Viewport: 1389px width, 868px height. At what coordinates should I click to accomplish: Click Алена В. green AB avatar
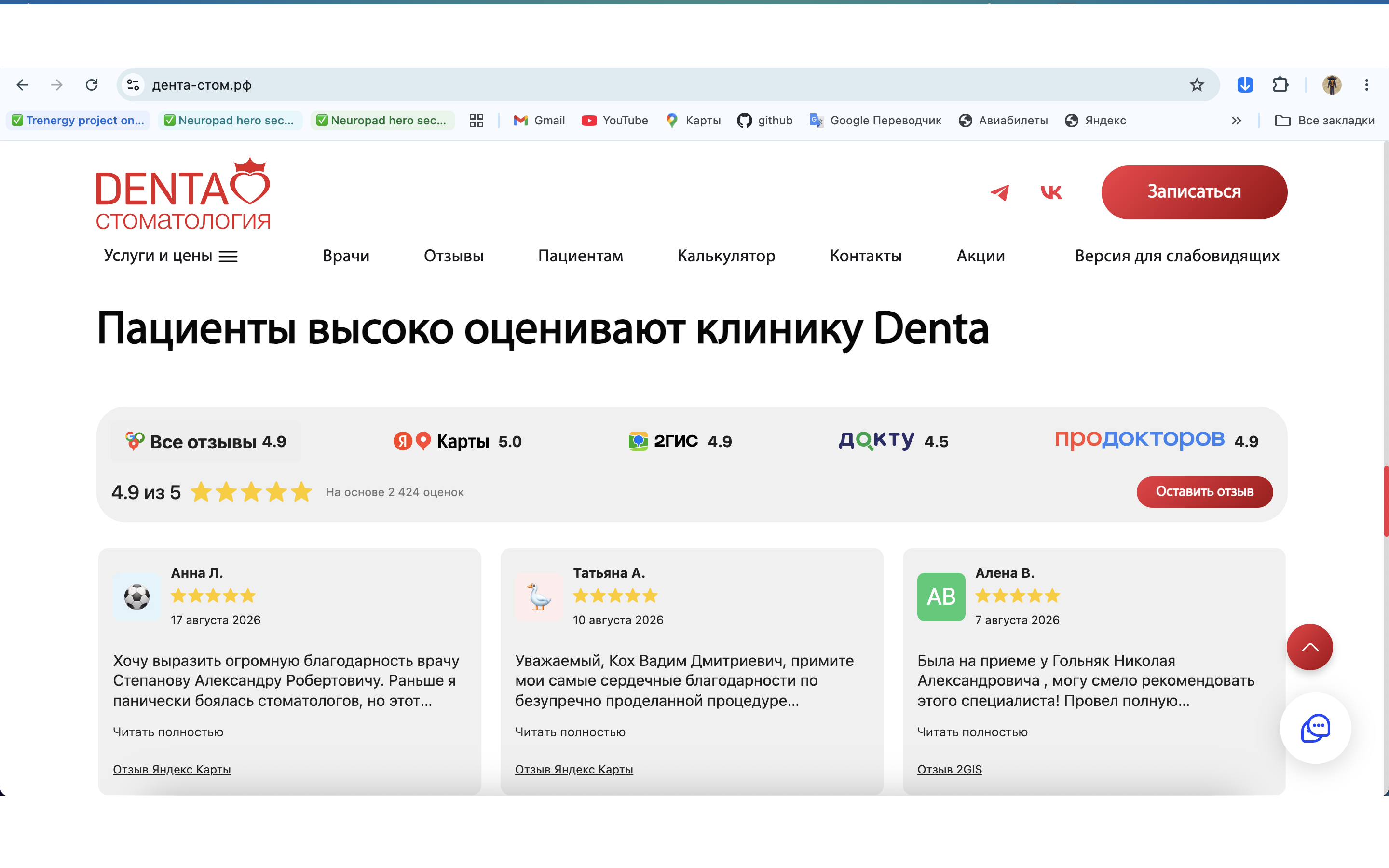[x=941, y=597]
